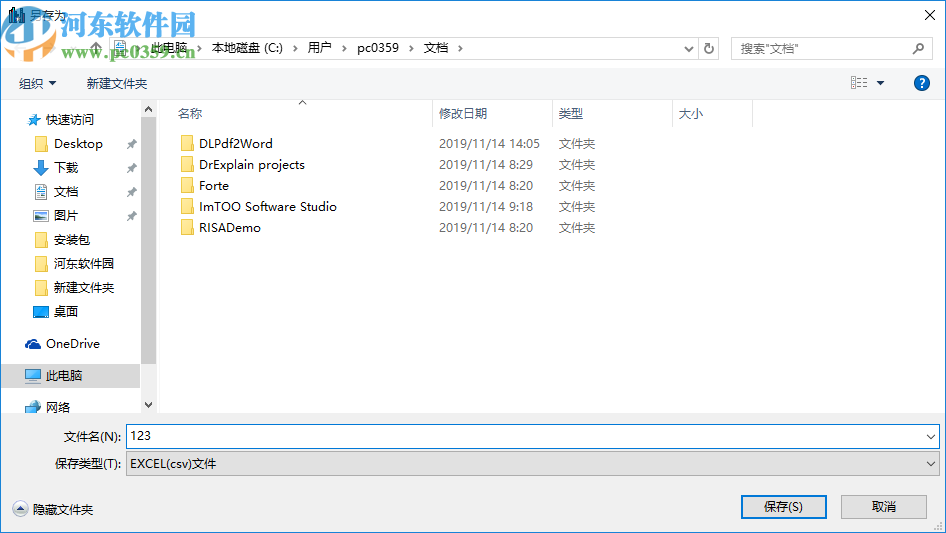Click sidebar scrollbar down arrow

click(x=148, y=405)
